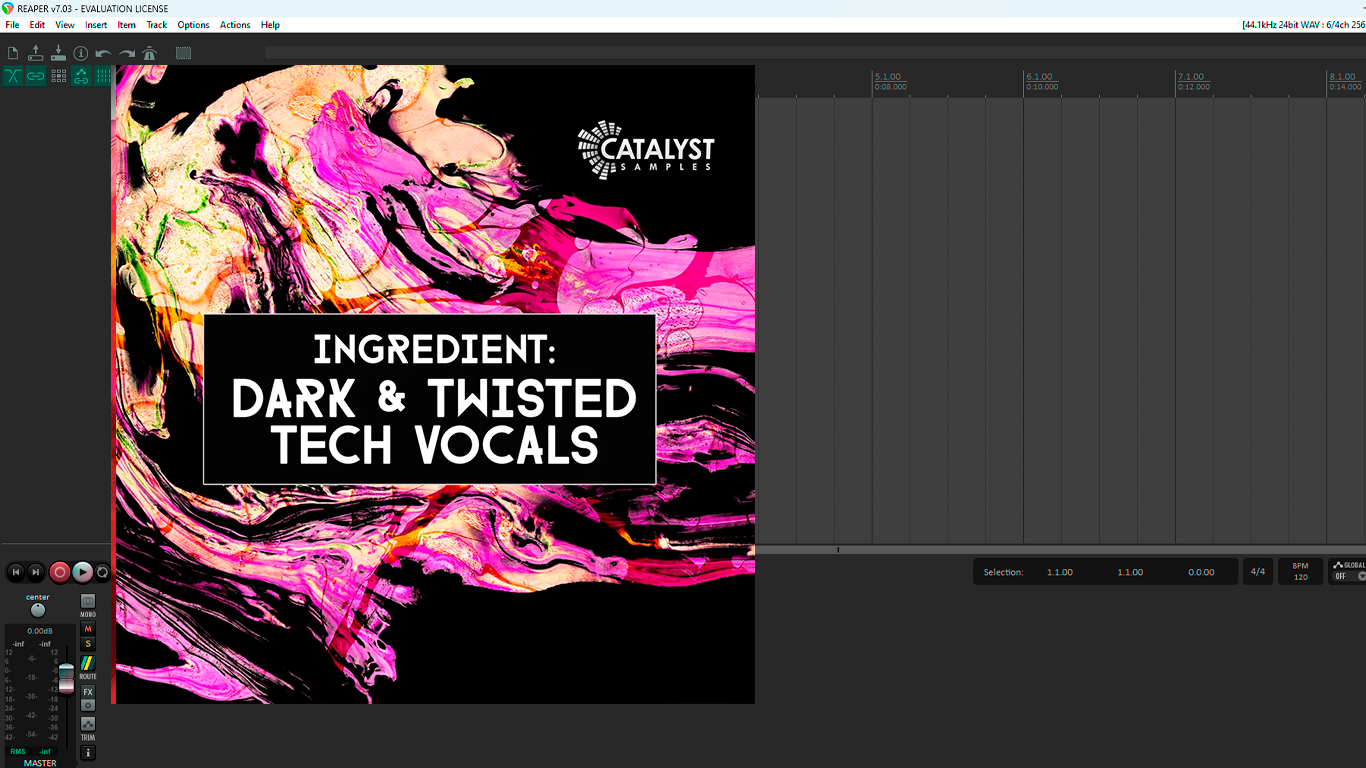
Task: Open the File menu
Action: (x=12, y=25)
